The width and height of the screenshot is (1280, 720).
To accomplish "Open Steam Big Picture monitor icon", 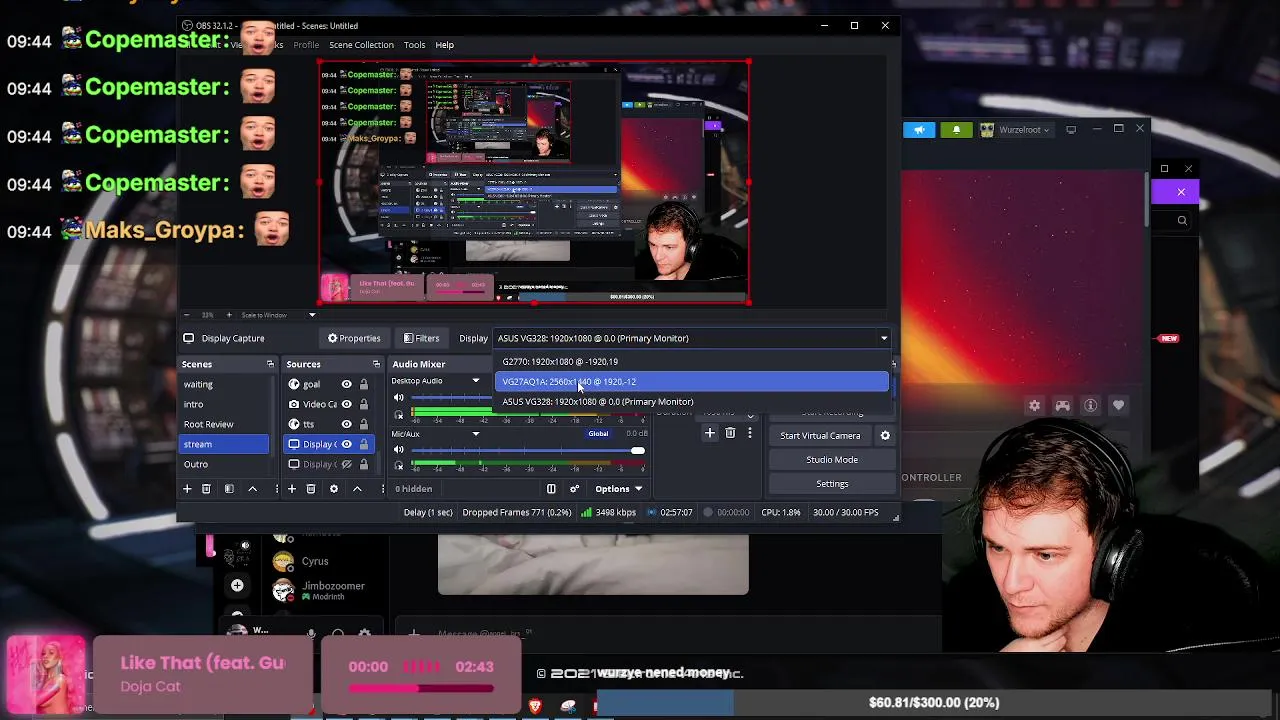I will (x=1071, y=130).
